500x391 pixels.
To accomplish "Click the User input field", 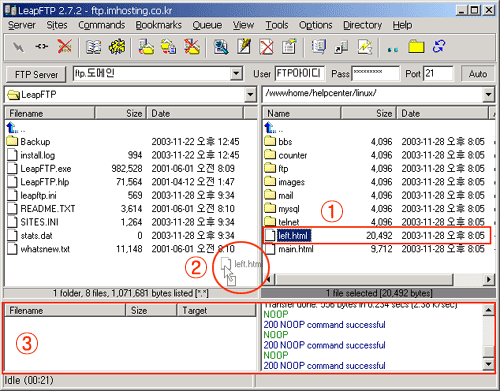I will click(300, 73).
